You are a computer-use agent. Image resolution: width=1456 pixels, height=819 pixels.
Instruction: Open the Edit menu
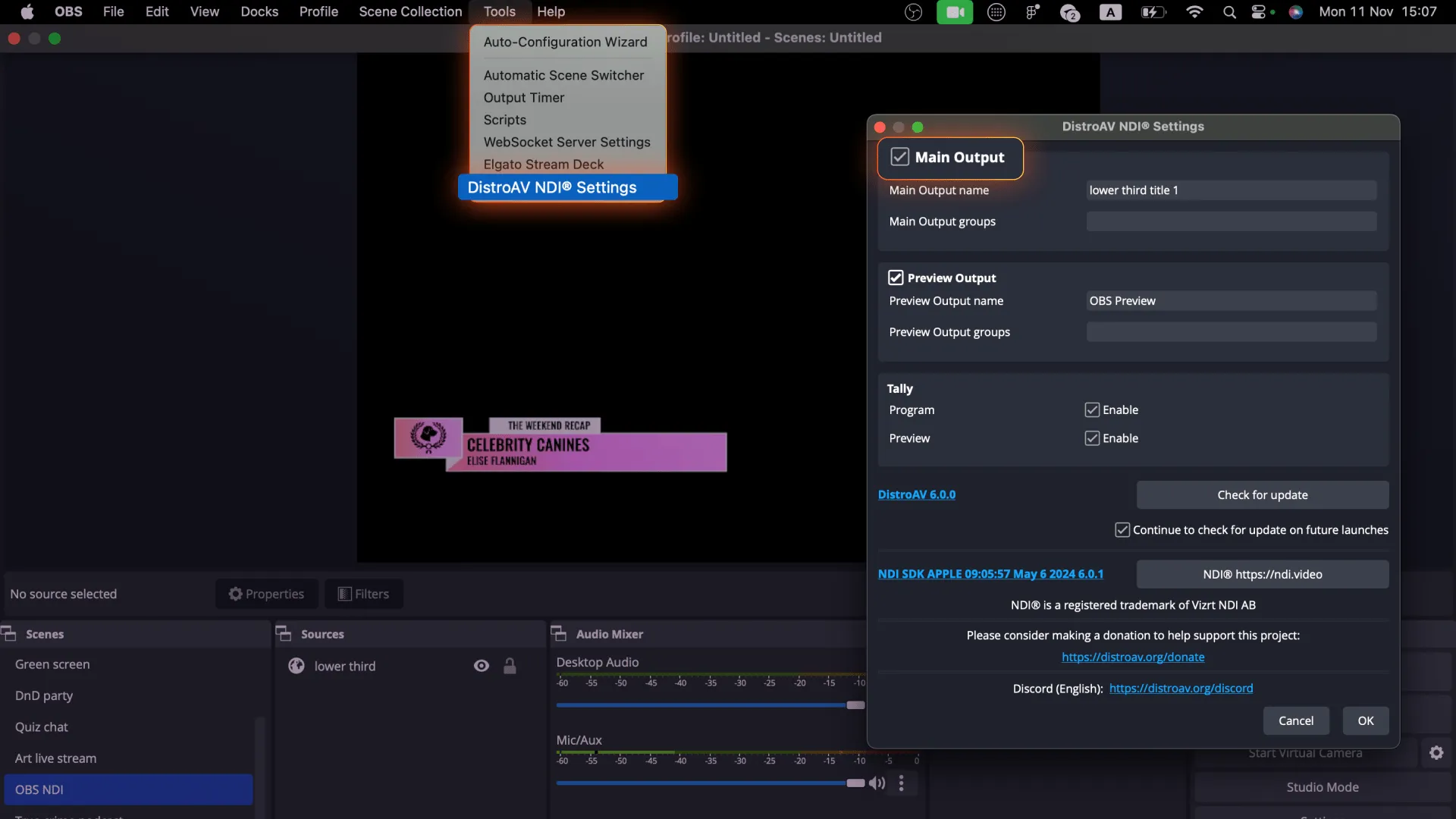point(157,11)
